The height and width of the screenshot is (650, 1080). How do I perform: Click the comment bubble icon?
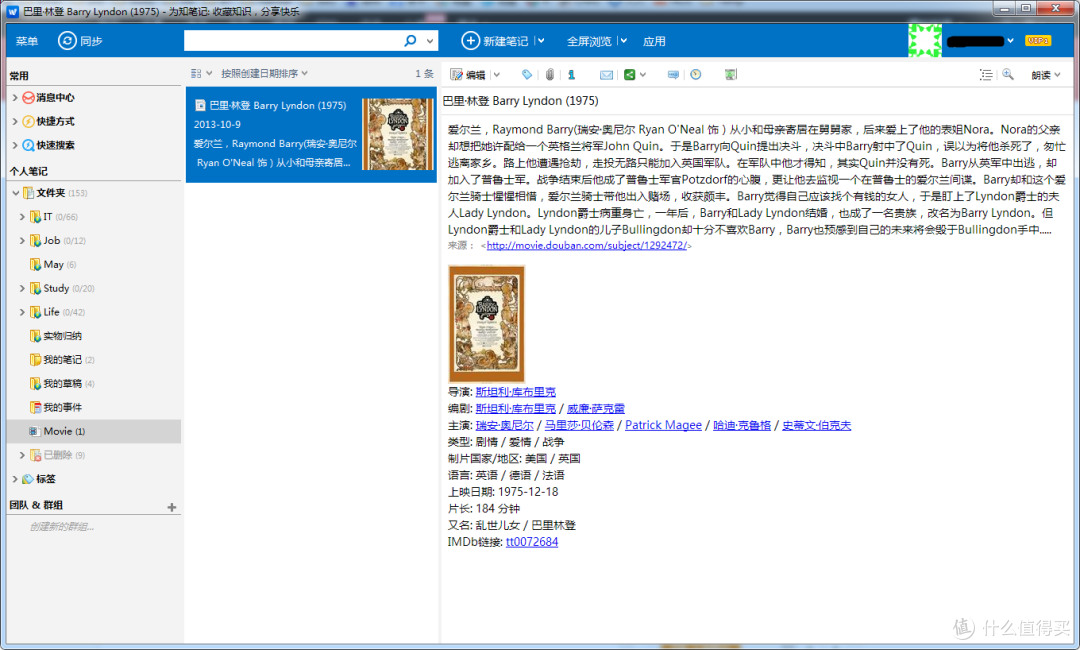[673, 74]
